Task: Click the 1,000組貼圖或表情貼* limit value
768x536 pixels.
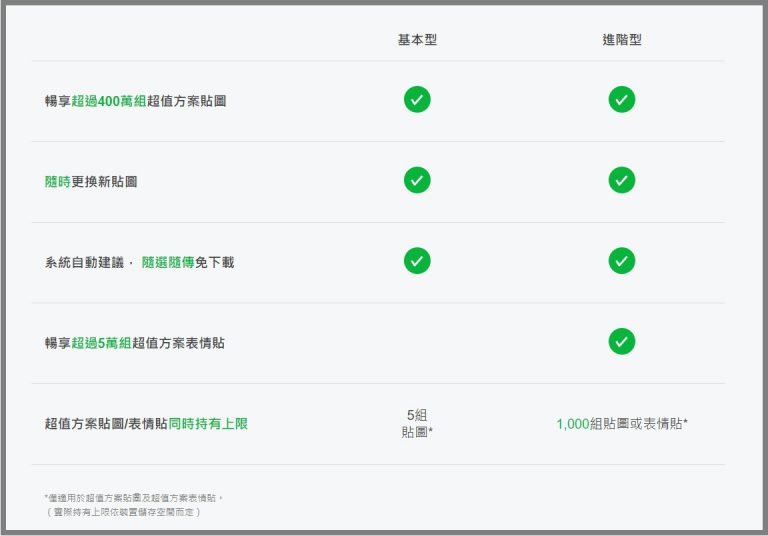Action: click(621, 424)
